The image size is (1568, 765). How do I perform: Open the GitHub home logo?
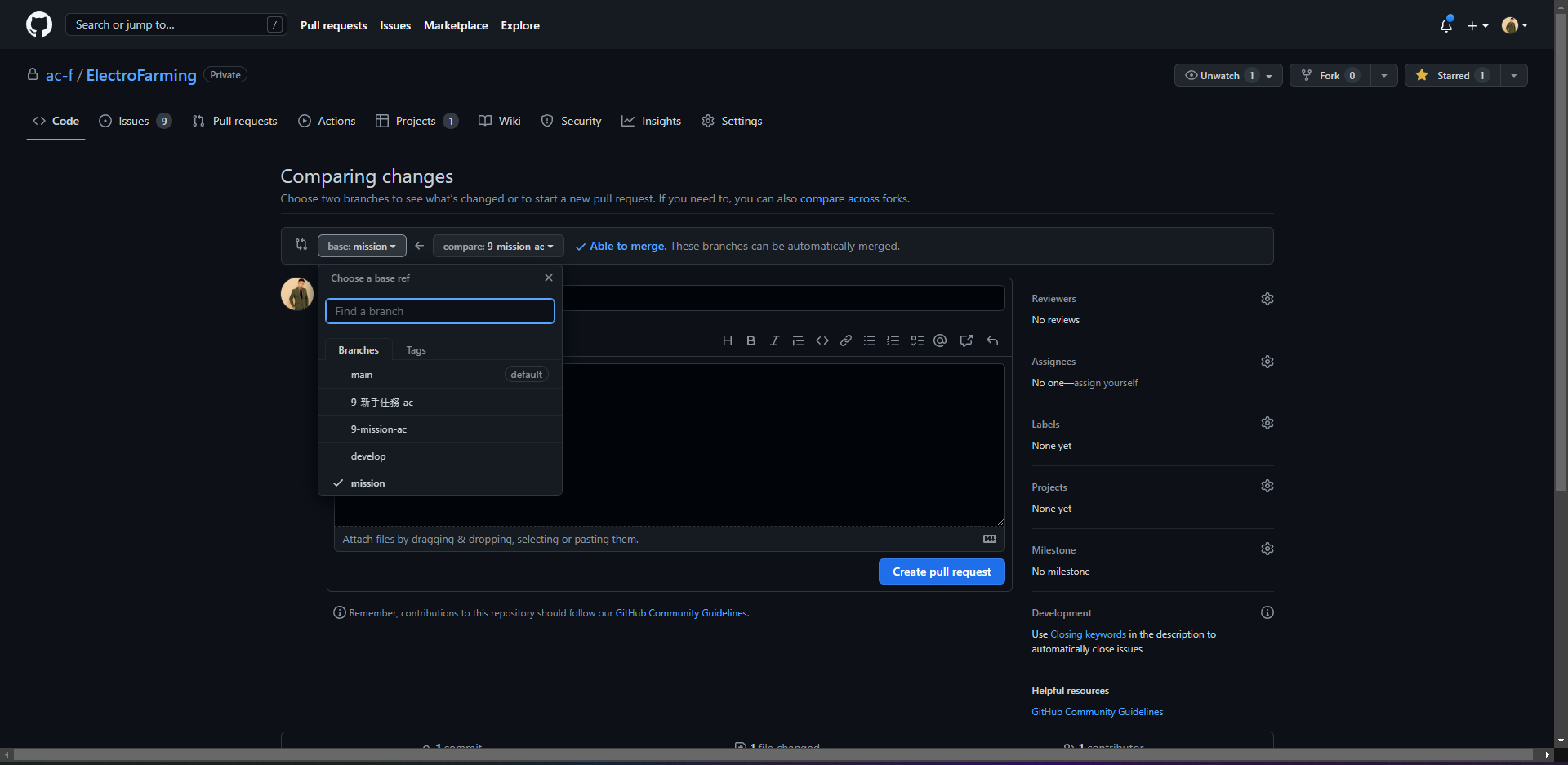click(x=39, y=24)
